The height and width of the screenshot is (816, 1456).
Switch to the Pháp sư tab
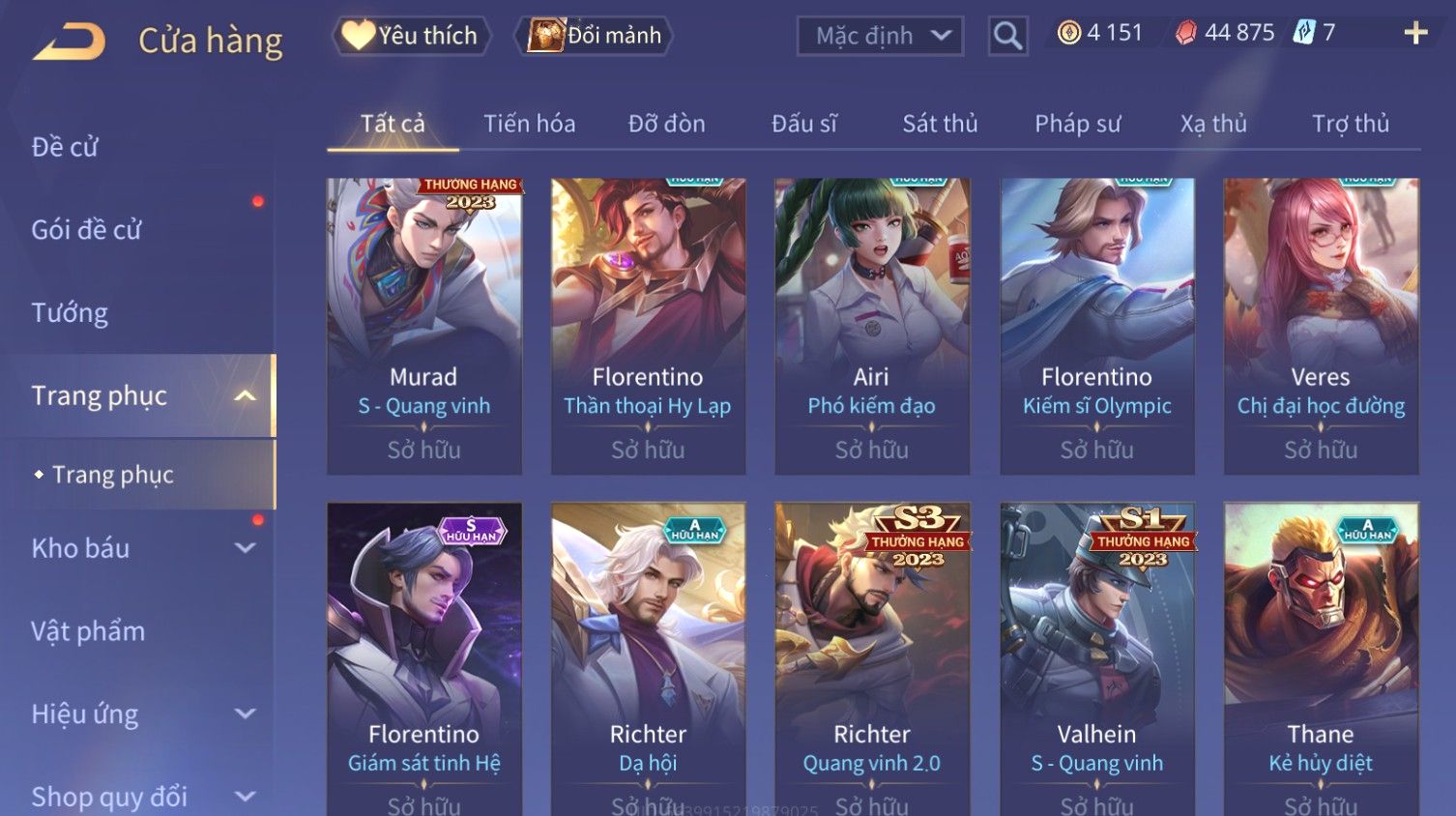tap(1077, 124)
